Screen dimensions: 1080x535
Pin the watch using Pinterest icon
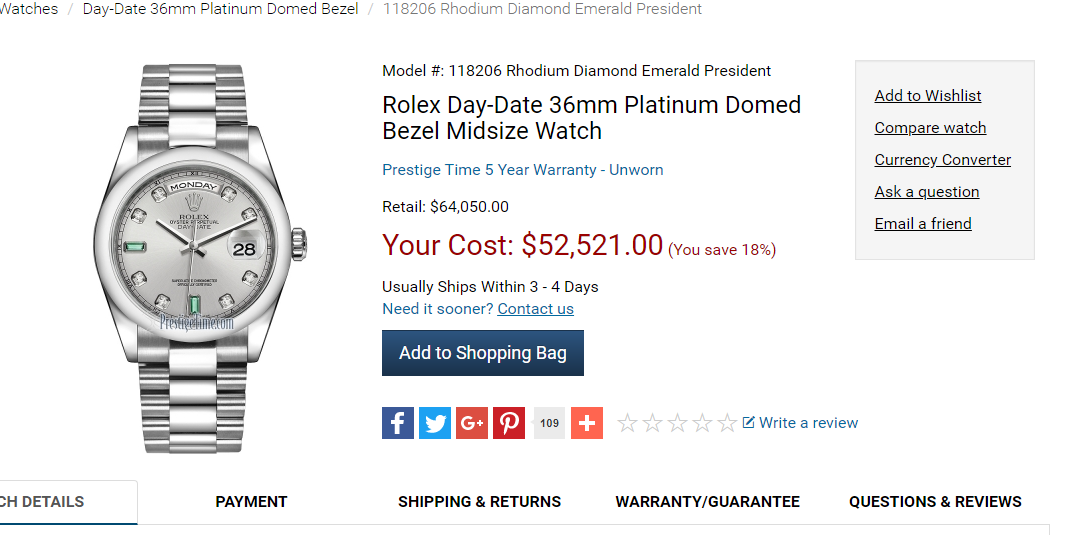click(509, 423)
